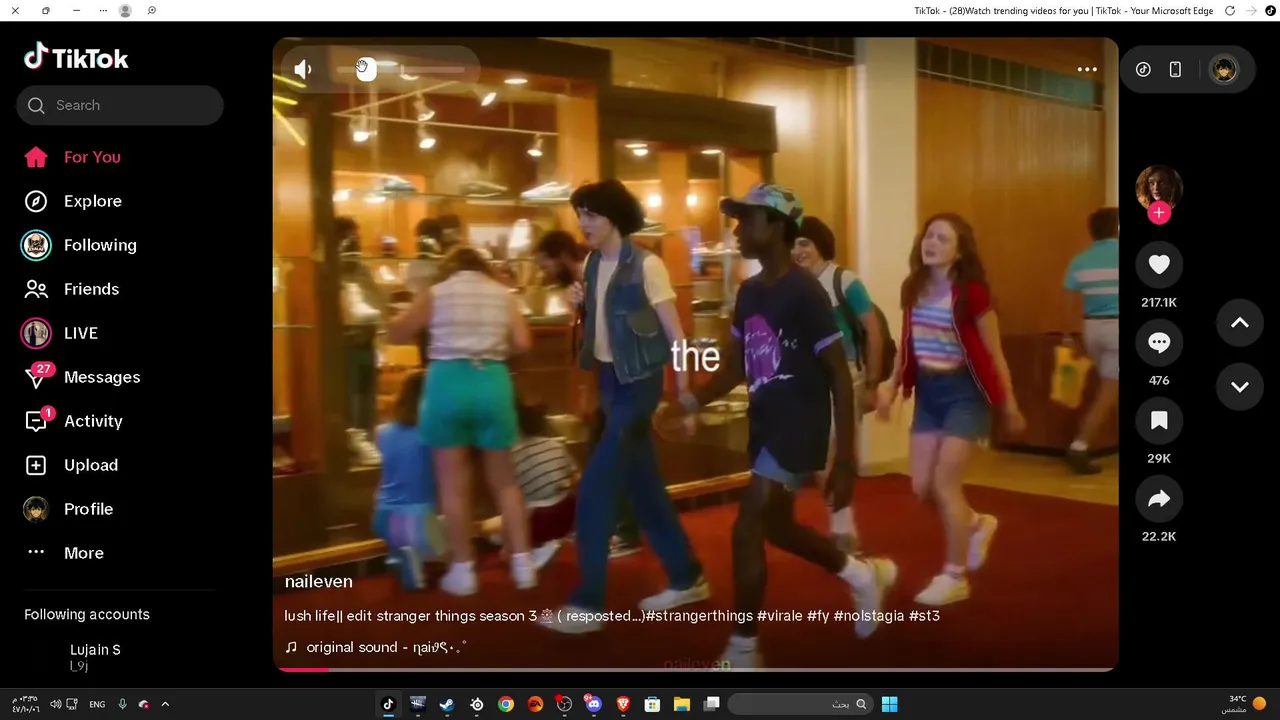The image size is (1280, 720).
Task: Share the video via arrow icon
Action: click(x=1159, y=499)
